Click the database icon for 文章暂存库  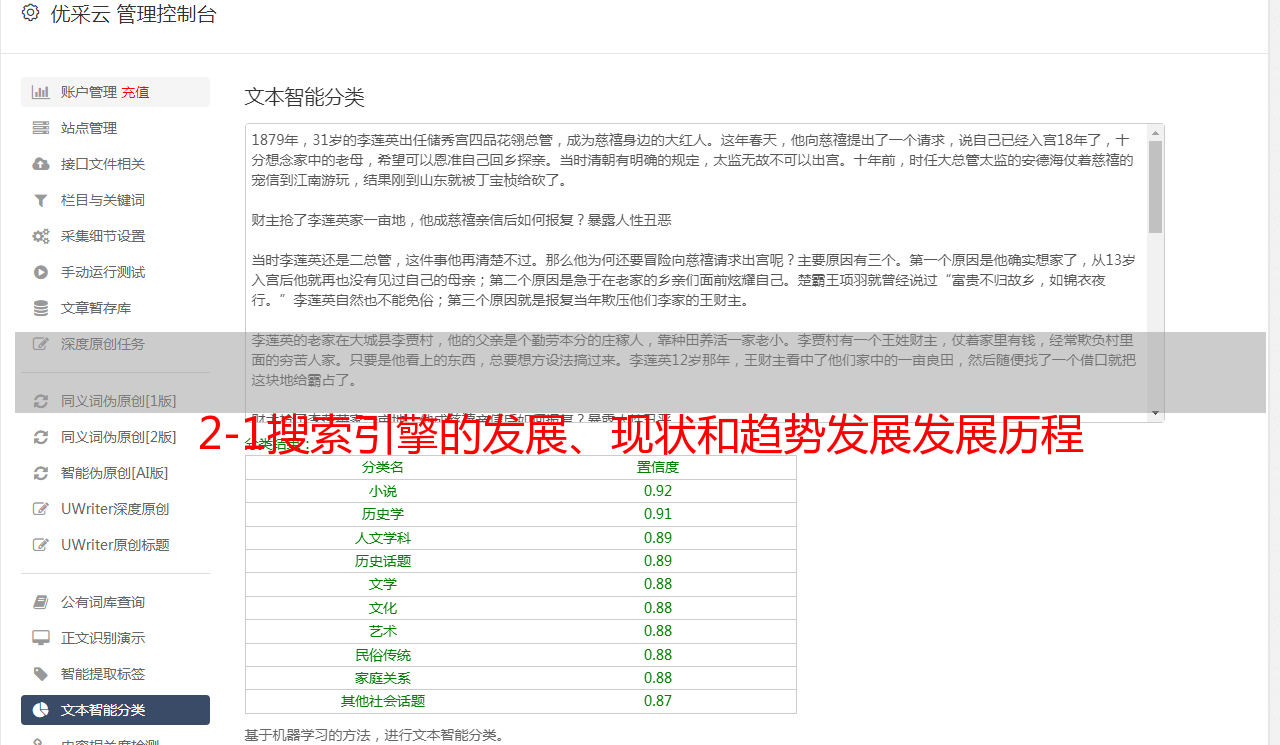41,308
